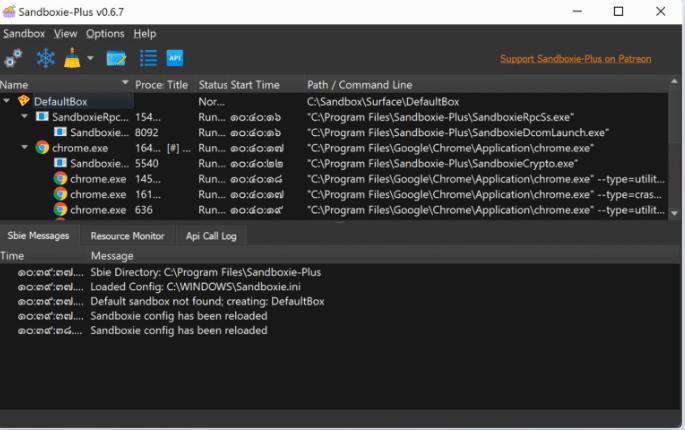Collapse the parent chrome.exe process node
Viewport: 685px width, 430px height.
point(24,147)
